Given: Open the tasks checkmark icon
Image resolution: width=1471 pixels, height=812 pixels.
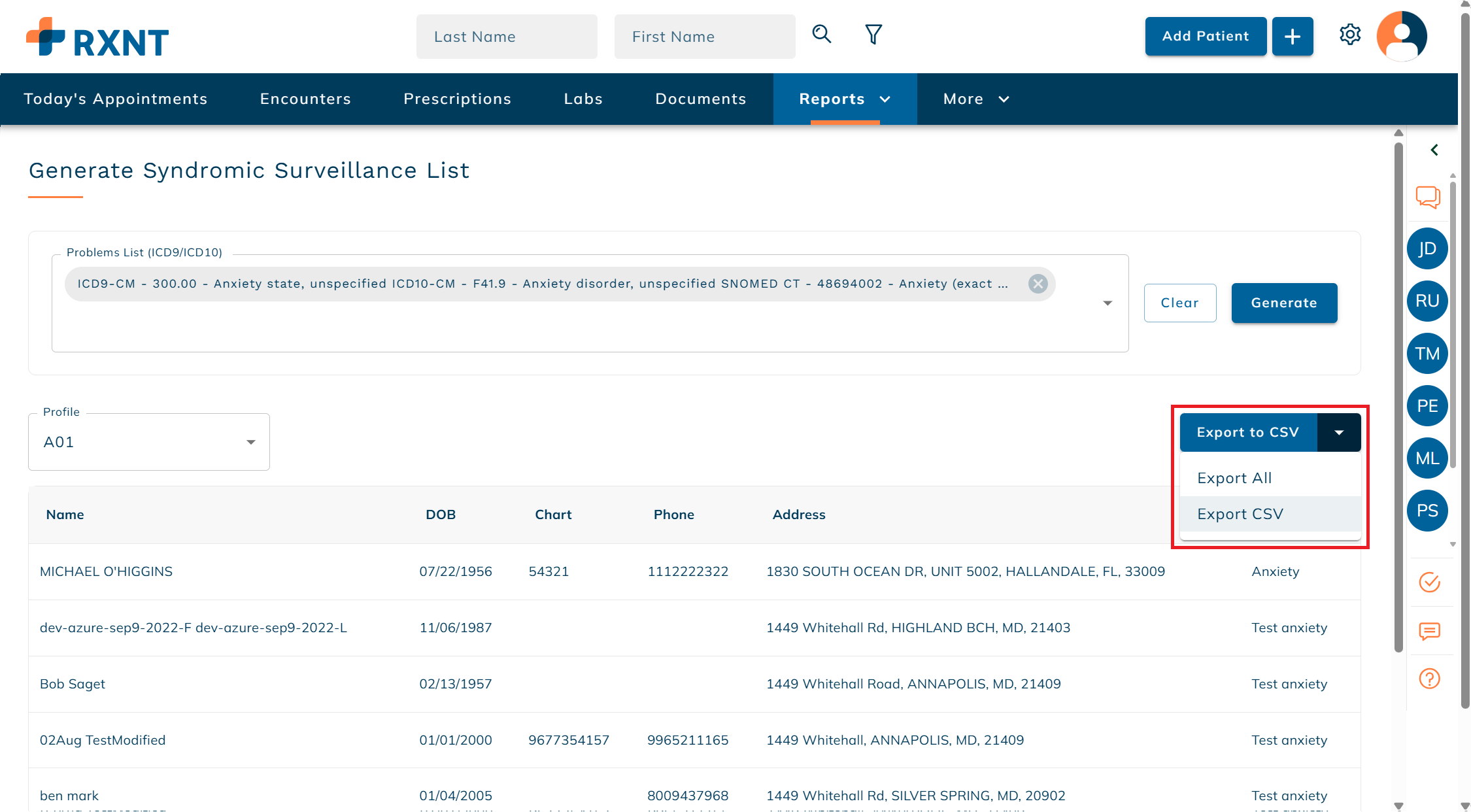Looking at the screenshot, I should [x=1430, y=582].
